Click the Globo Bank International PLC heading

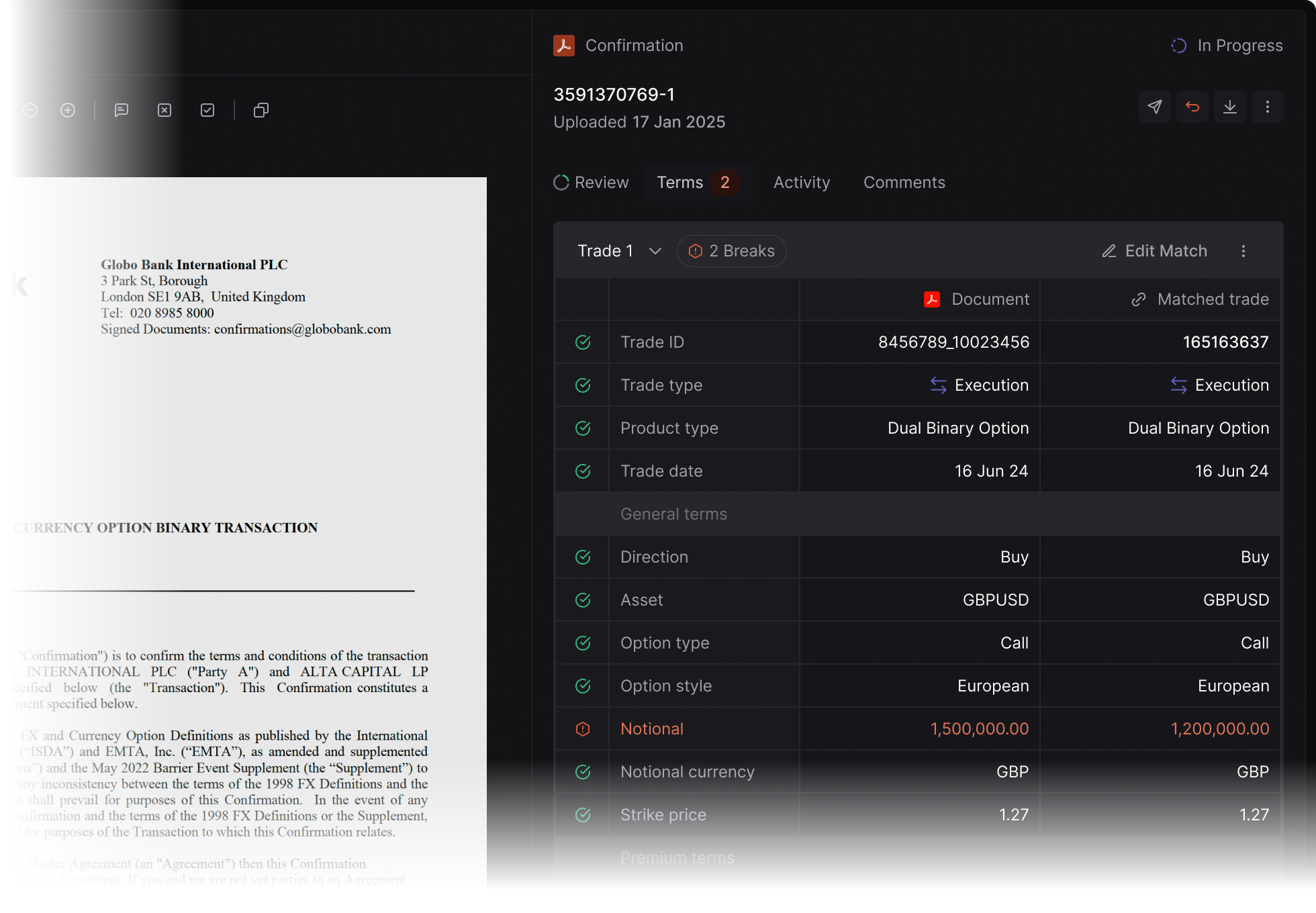pyautogui.click(x=194, y=265)
